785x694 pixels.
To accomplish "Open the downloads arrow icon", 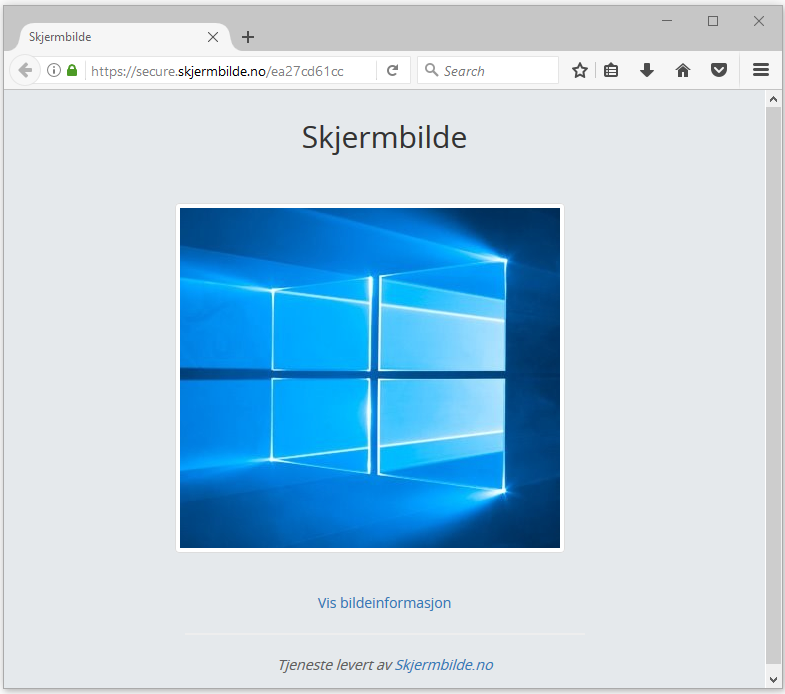I will pos(647,71).
